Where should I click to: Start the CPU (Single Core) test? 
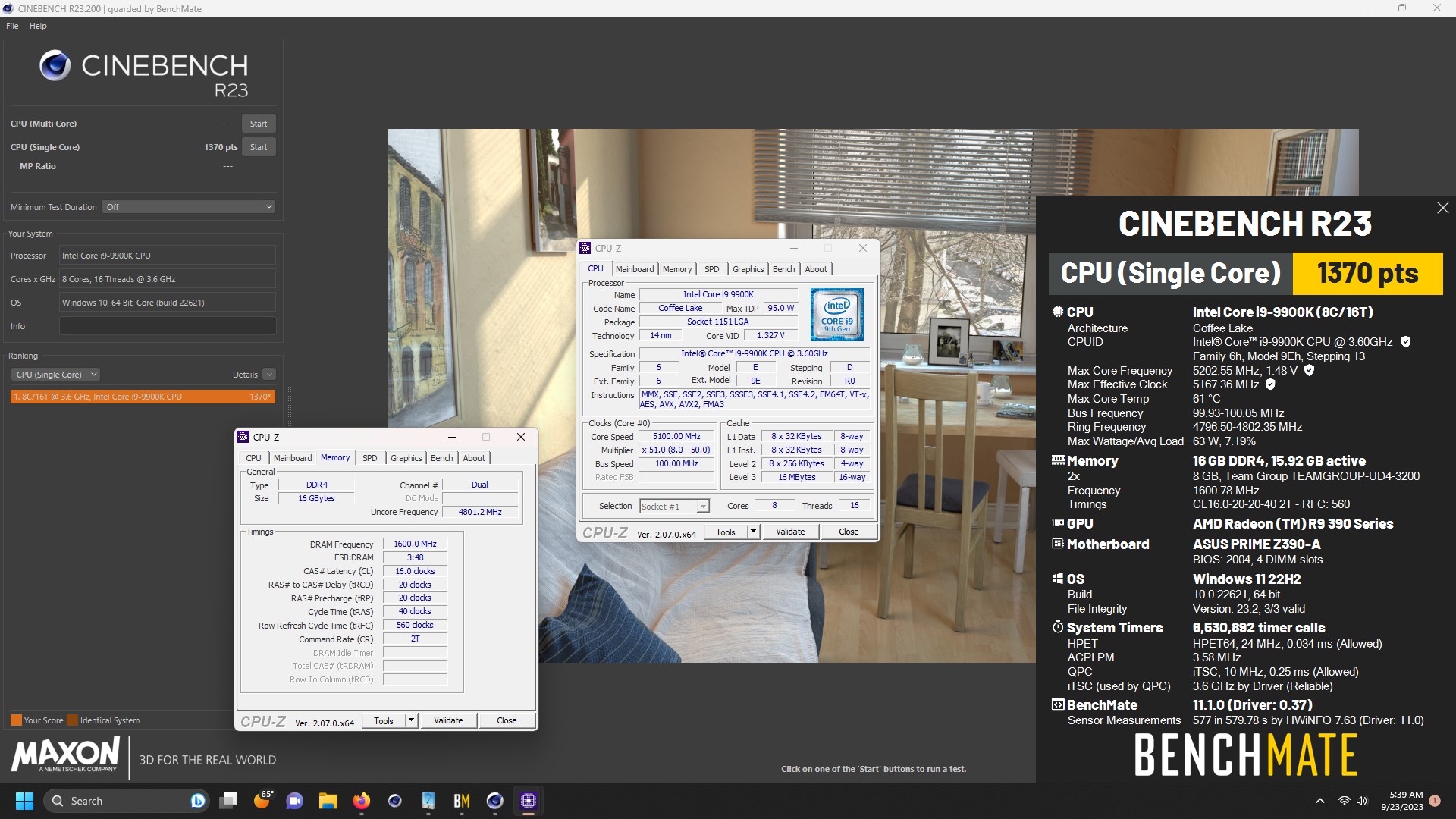click(x=259, y=147)
